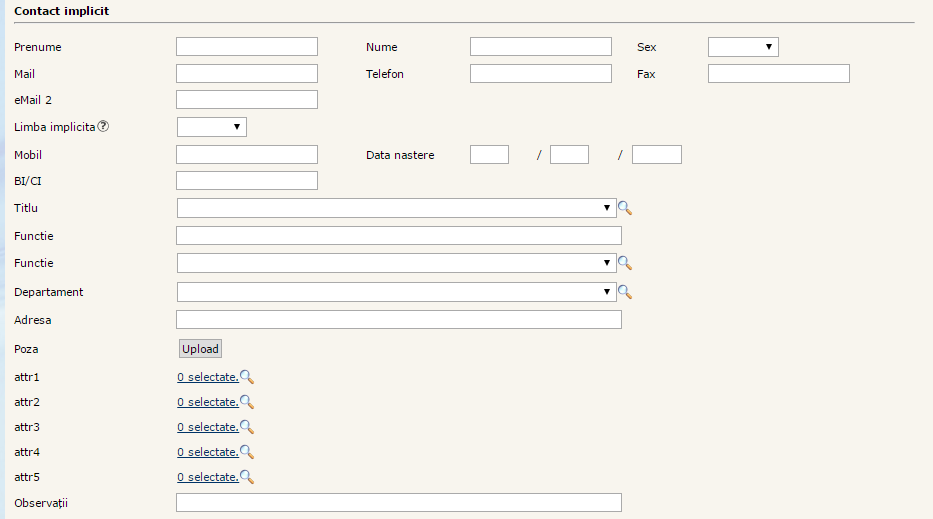Focus the Prenume text field

[246, 47]
